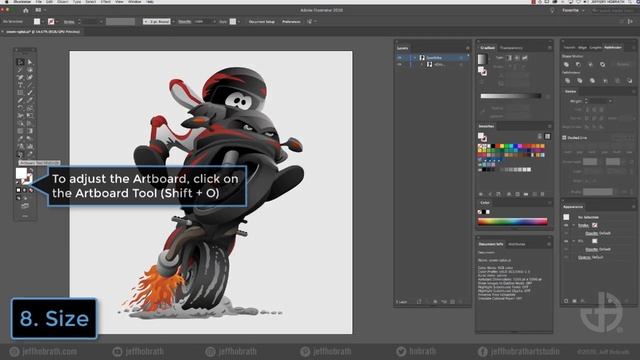The image size is (640, 360).
Task: Click the target circle of the first layer
Action: pyautogui.click(x=462, y=58)
